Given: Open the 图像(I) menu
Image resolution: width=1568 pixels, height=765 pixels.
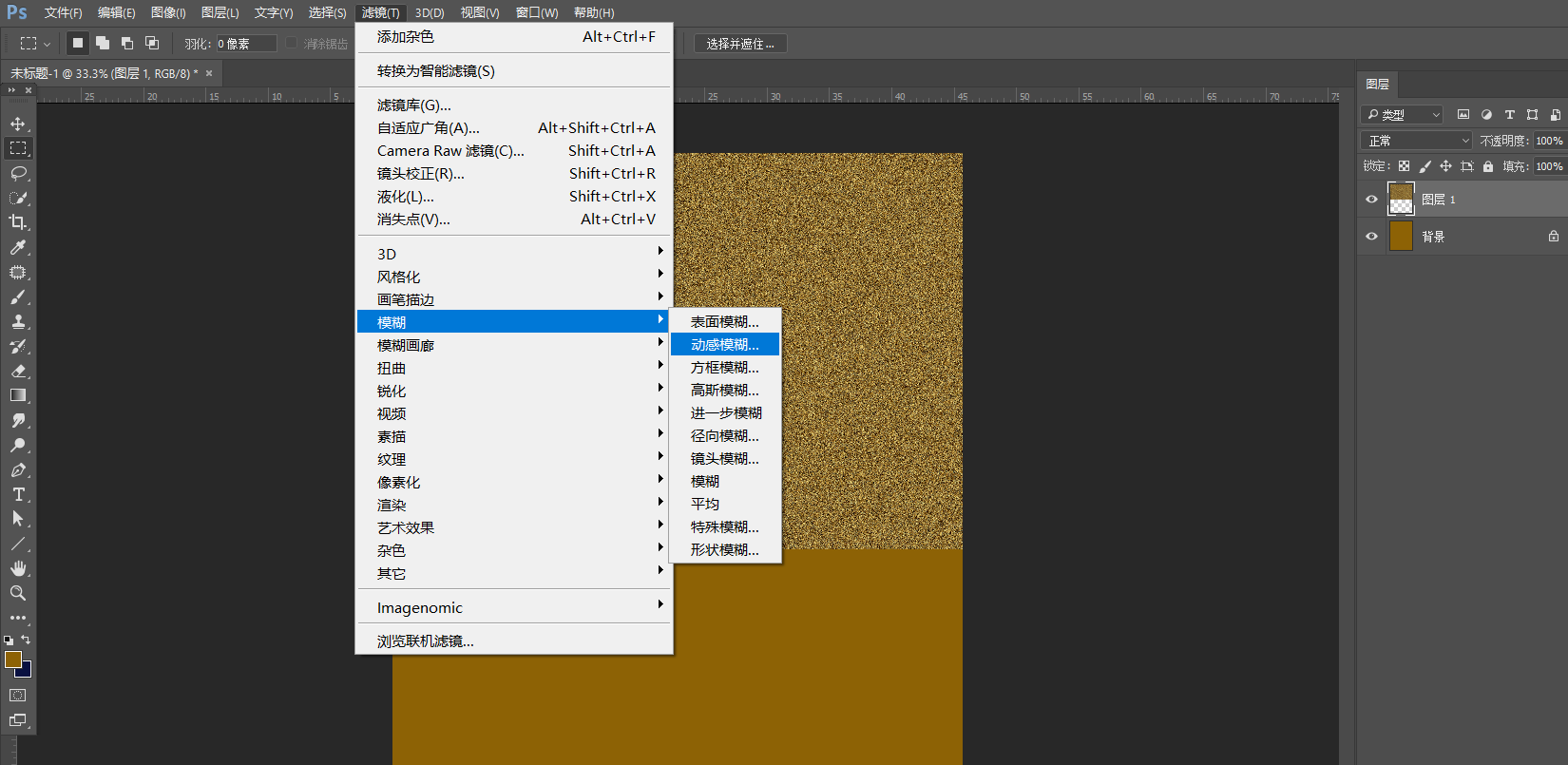Looking at the screenshot, I should pyautogui.click(x=168, y=12).
